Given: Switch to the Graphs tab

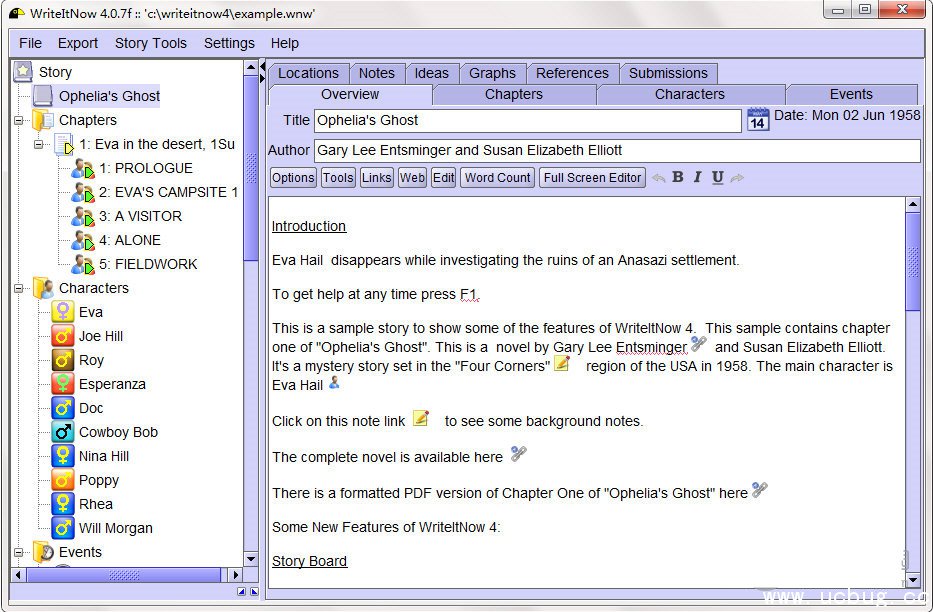Looking at the screenshot, I should click(492, 73).
